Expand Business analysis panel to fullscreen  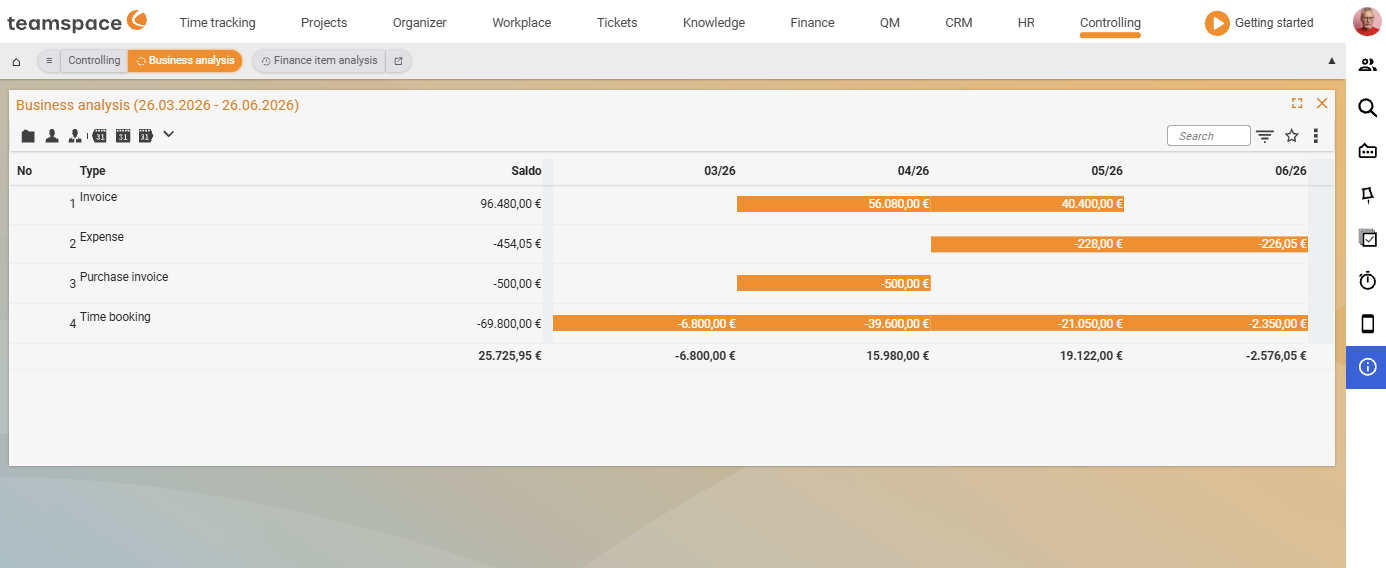(1297, 103)
